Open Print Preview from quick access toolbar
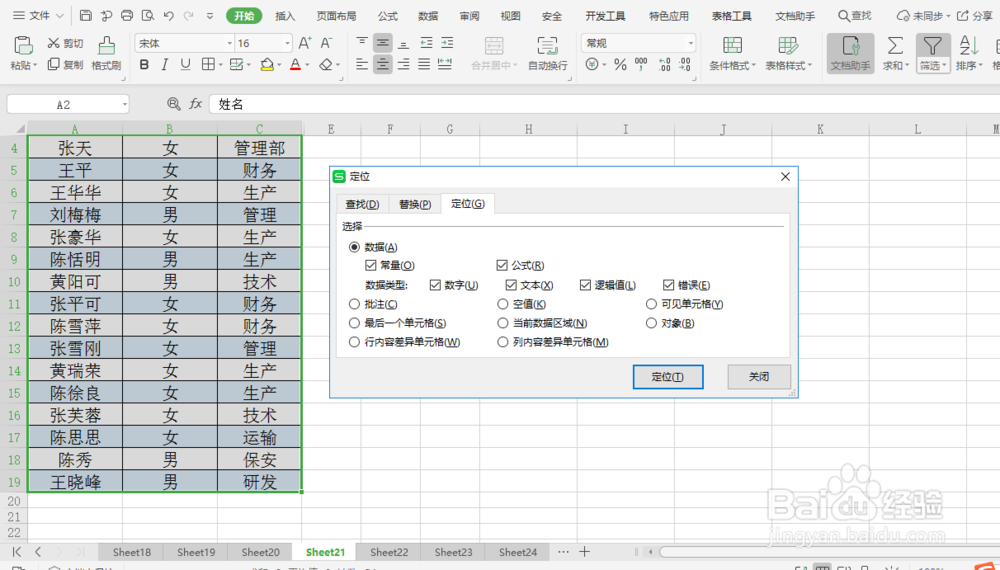This screenshot has width=1000, height=570. (x=148, y=16)
